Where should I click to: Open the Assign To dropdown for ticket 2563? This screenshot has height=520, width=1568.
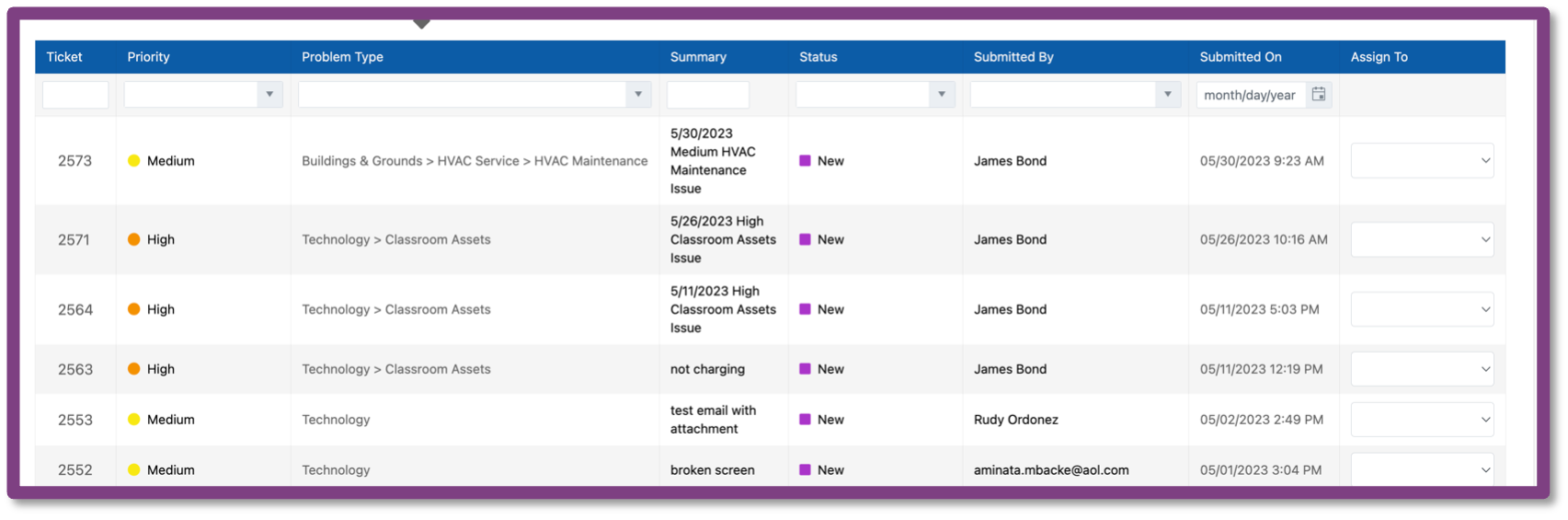[1422, 369]
